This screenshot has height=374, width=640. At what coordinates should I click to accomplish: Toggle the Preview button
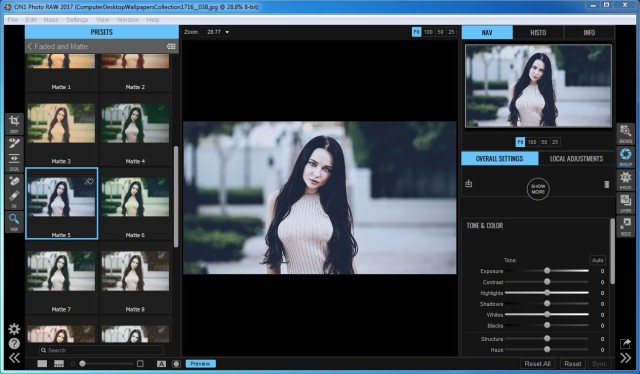pos(200,363)
